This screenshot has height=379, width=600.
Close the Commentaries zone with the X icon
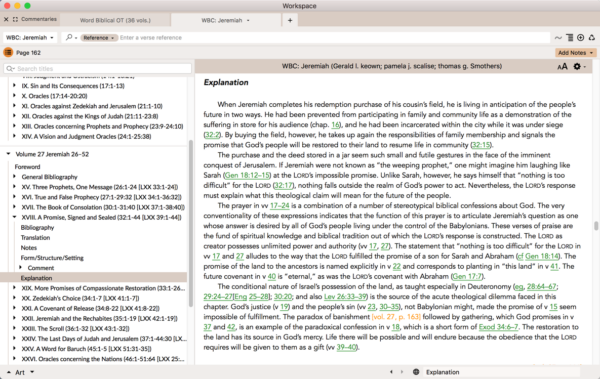click(6, 19)
